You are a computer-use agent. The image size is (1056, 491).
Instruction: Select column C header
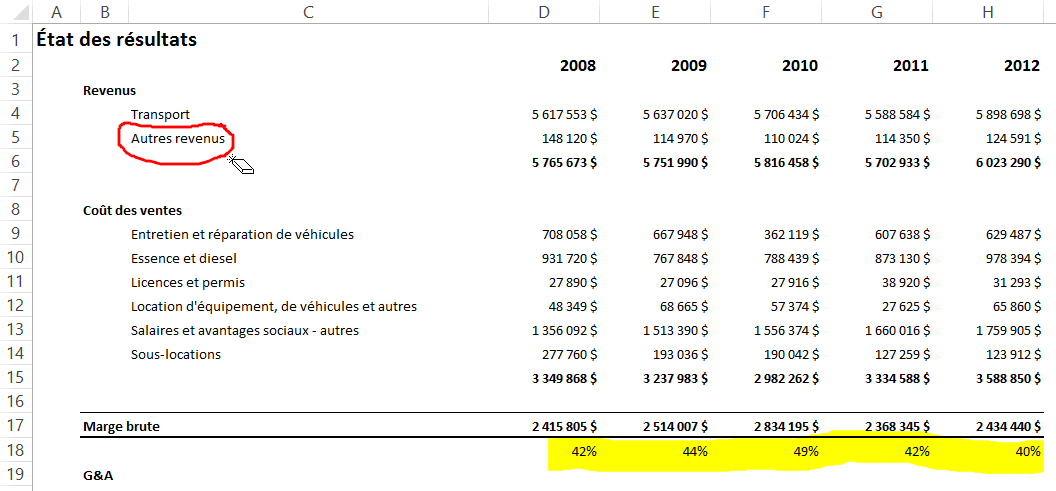[308, 12]
